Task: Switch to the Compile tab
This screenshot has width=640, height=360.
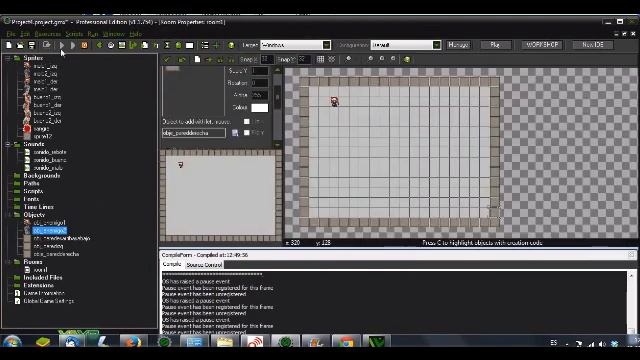Action: point(172,264)
